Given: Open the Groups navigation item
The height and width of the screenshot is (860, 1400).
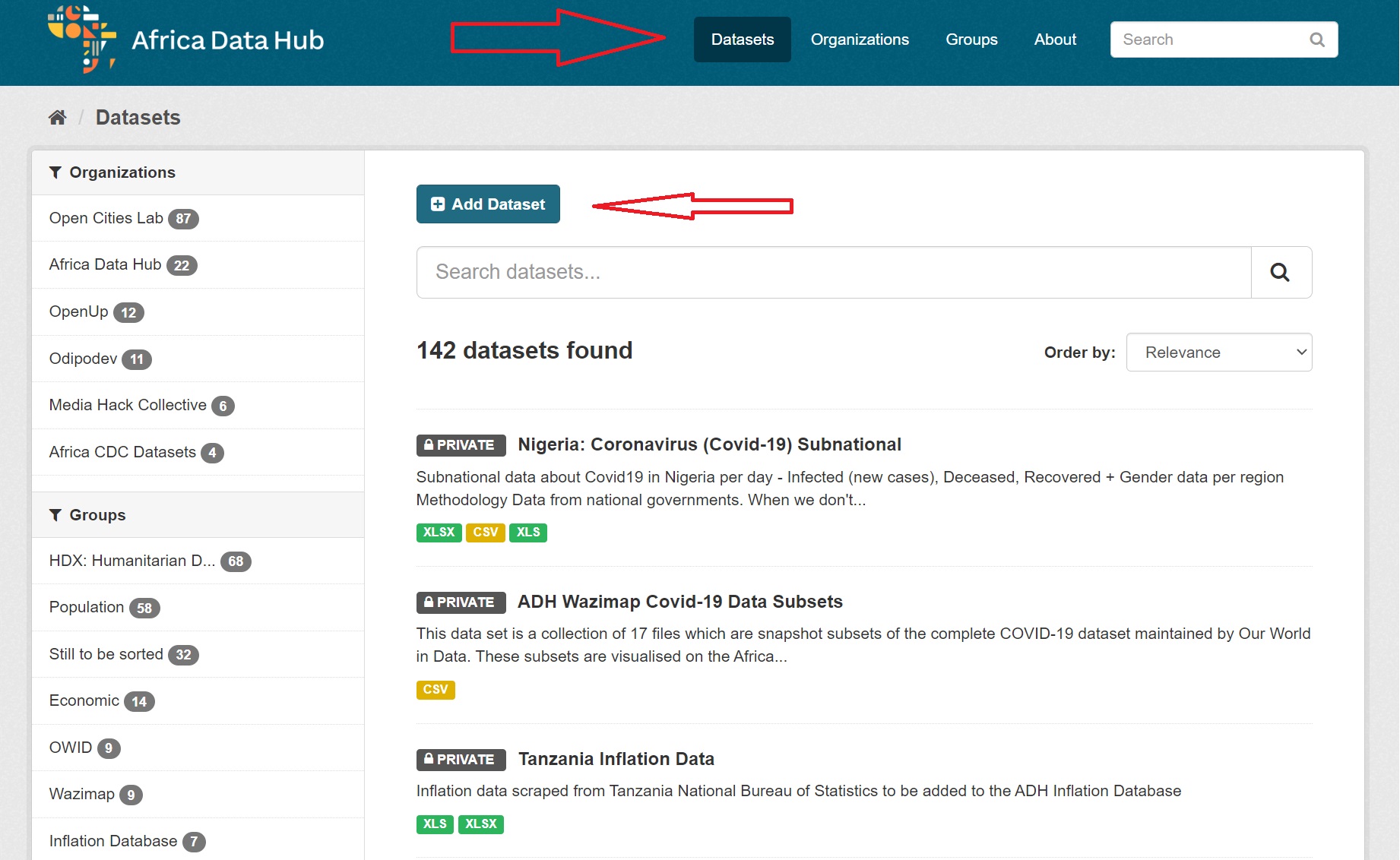Looking at the screenshot, I should 971,40.
